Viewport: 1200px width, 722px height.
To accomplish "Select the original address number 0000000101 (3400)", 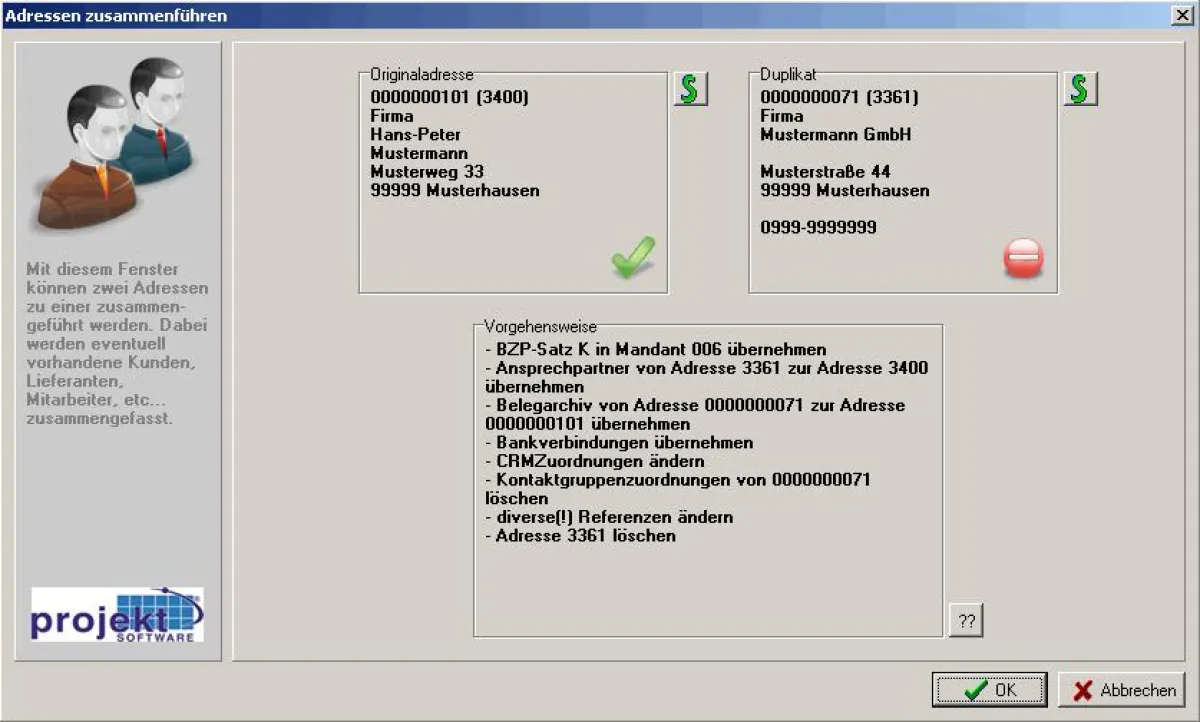I will (449, 97).
